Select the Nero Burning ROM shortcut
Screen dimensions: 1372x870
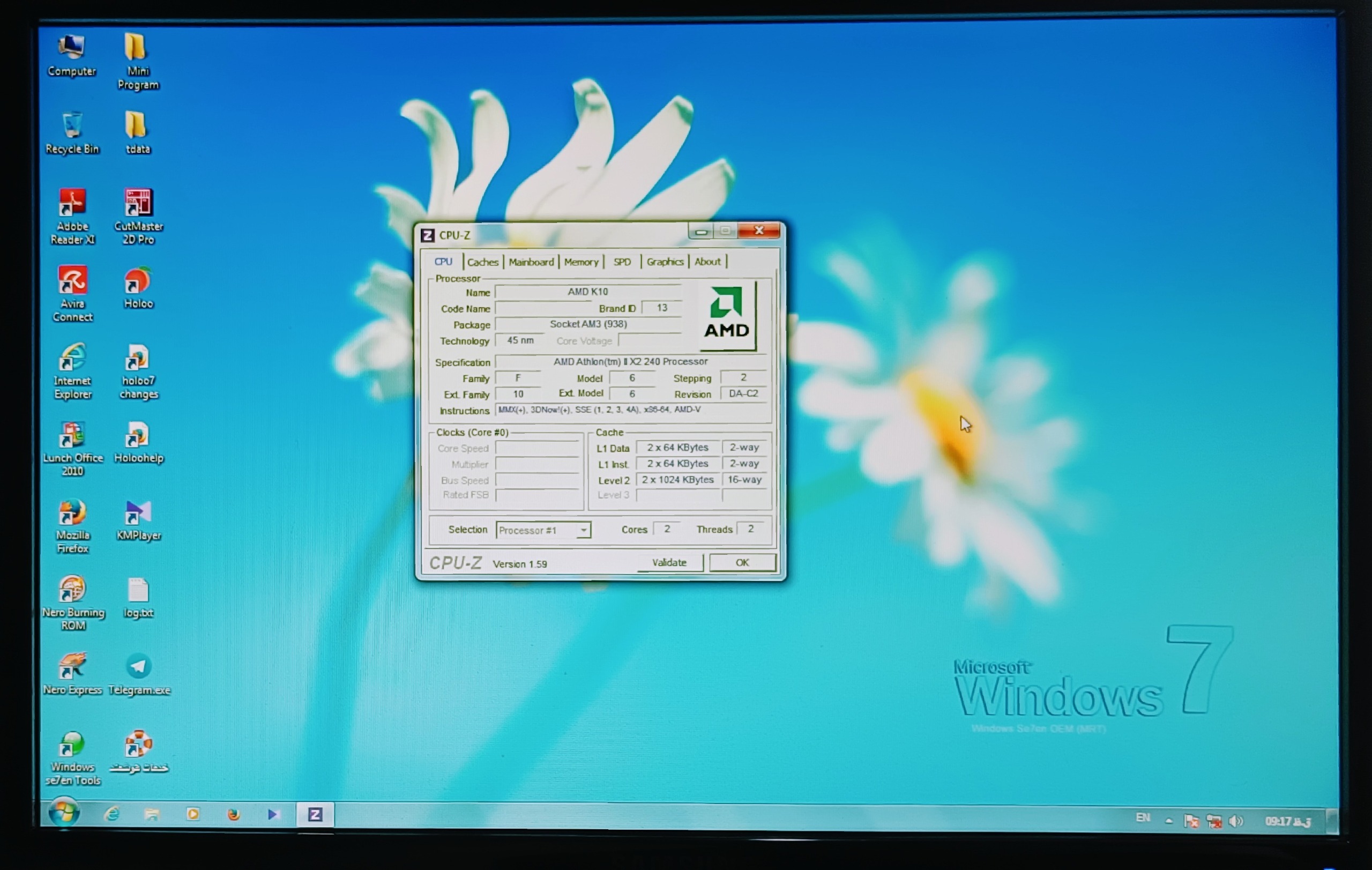click(73, 603)
